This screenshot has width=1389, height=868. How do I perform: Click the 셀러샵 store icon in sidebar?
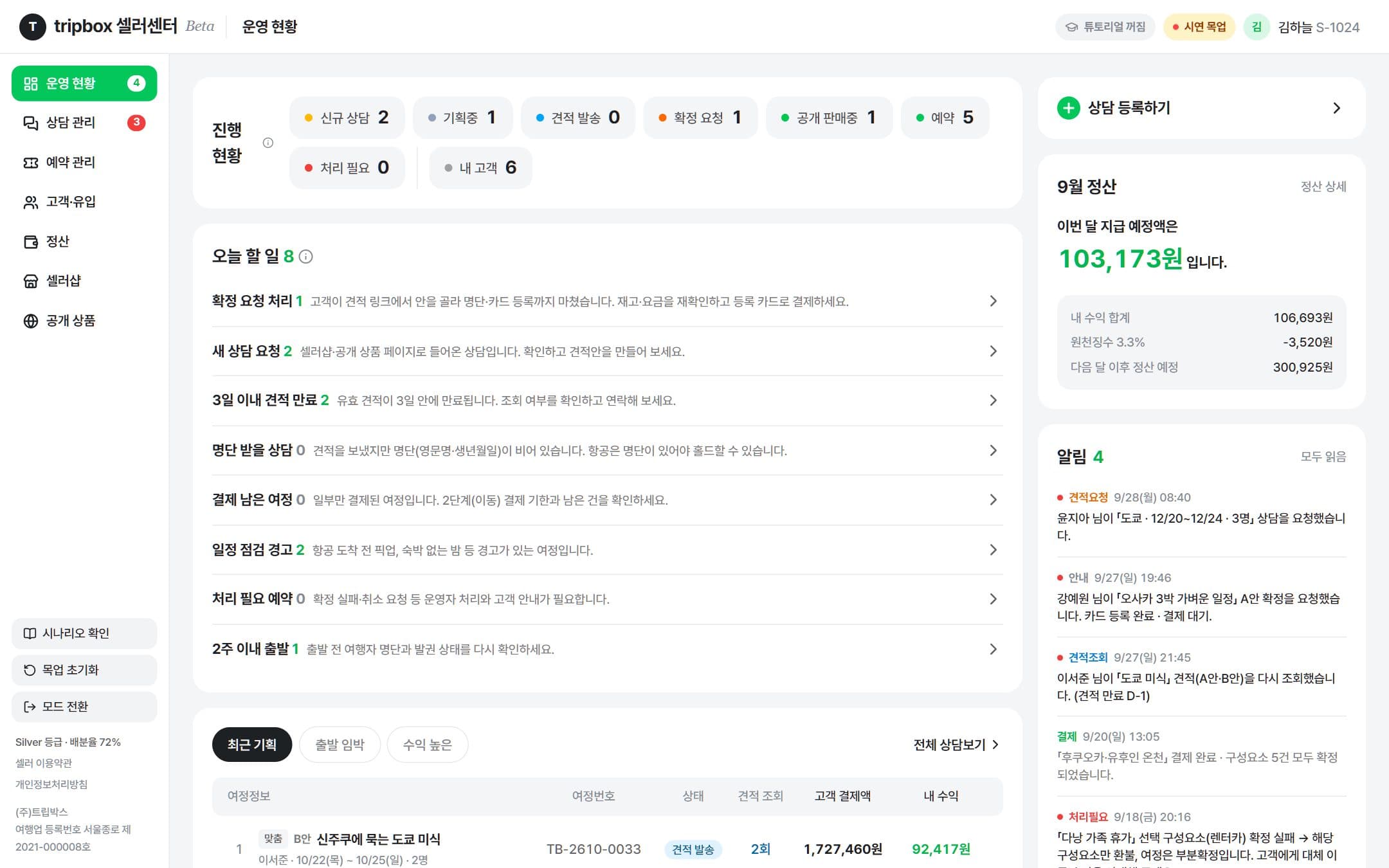[30, 282]
